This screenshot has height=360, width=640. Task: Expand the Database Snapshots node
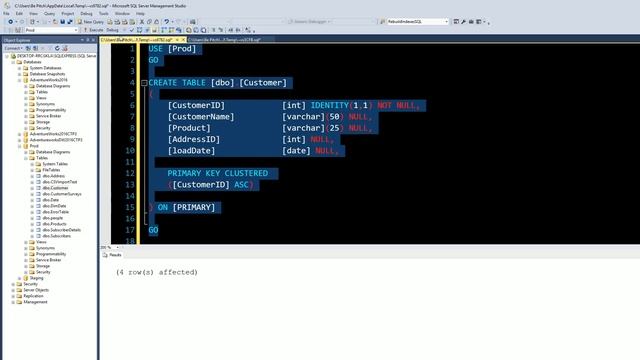19,74
